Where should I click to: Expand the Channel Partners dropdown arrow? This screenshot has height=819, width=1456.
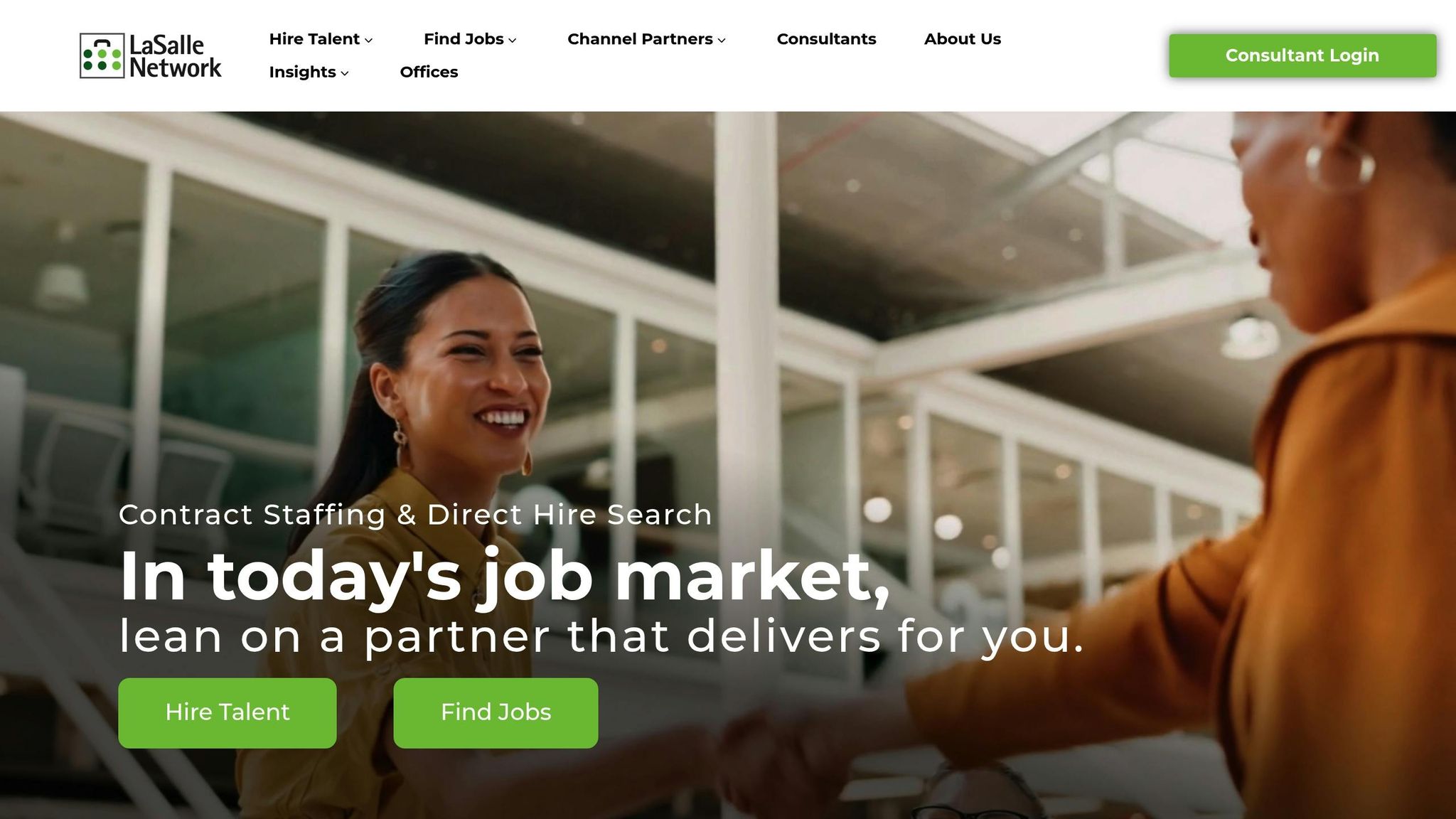tap(722, 41)
